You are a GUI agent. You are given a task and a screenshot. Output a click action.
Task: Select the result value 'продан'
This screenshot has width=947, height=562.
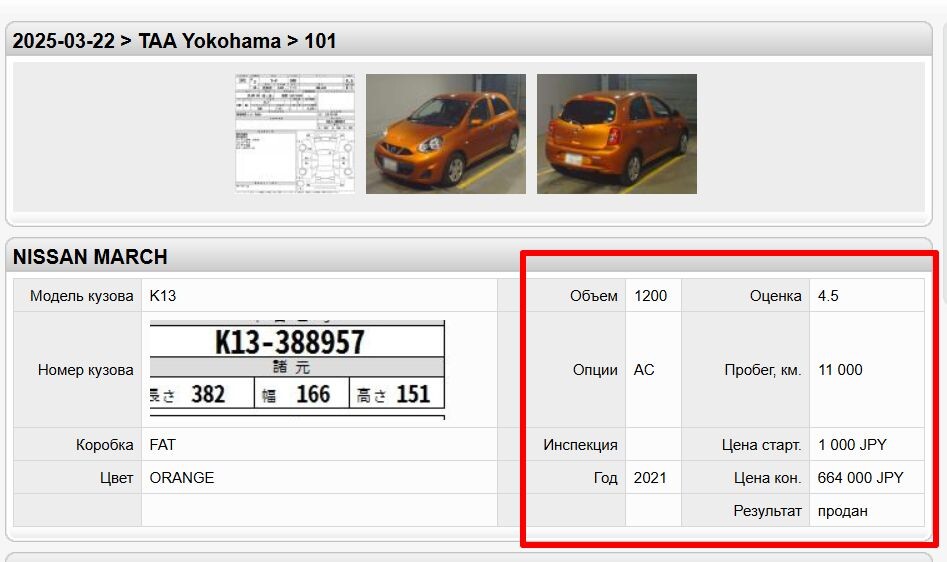pos(843,511)
